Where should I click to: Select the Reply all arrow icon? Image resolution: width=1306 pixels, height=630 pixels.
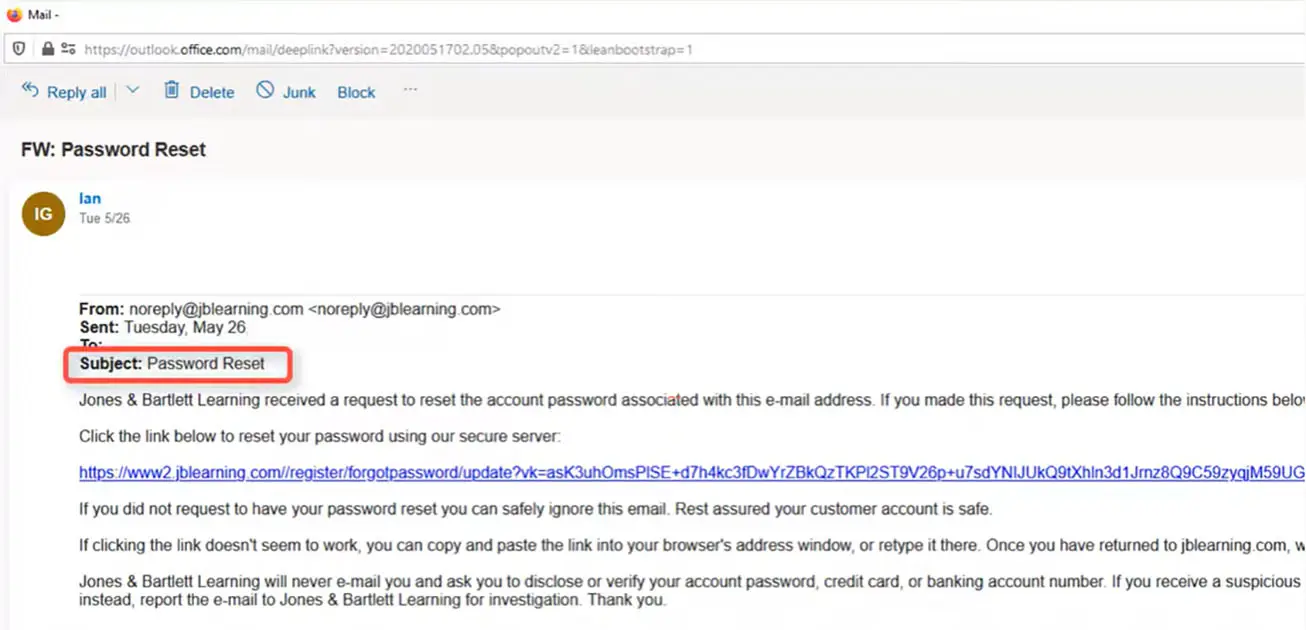[x=29, y=91]
